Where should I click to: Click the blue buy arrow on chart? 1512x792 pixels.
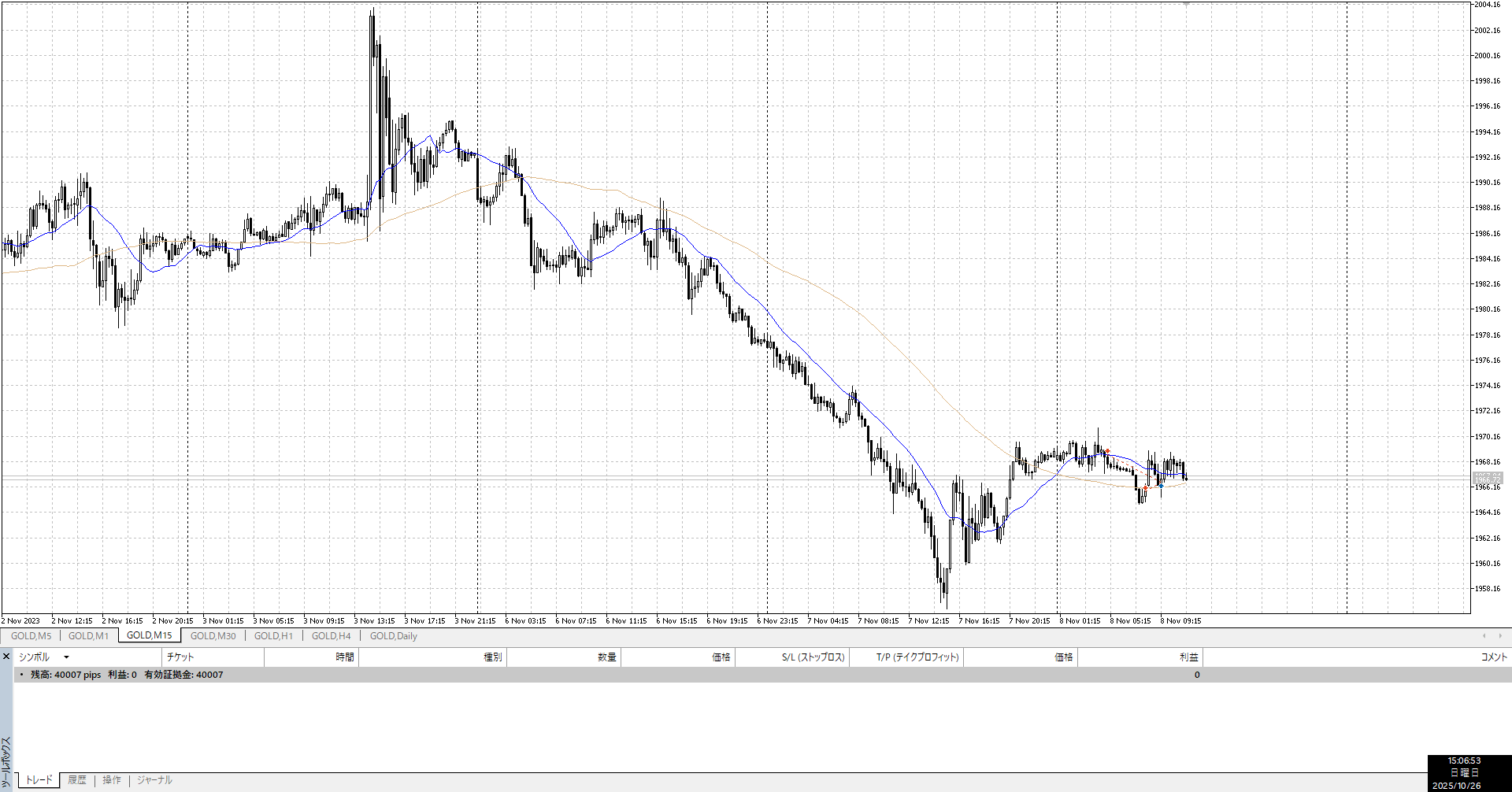tap(1160, 485)
